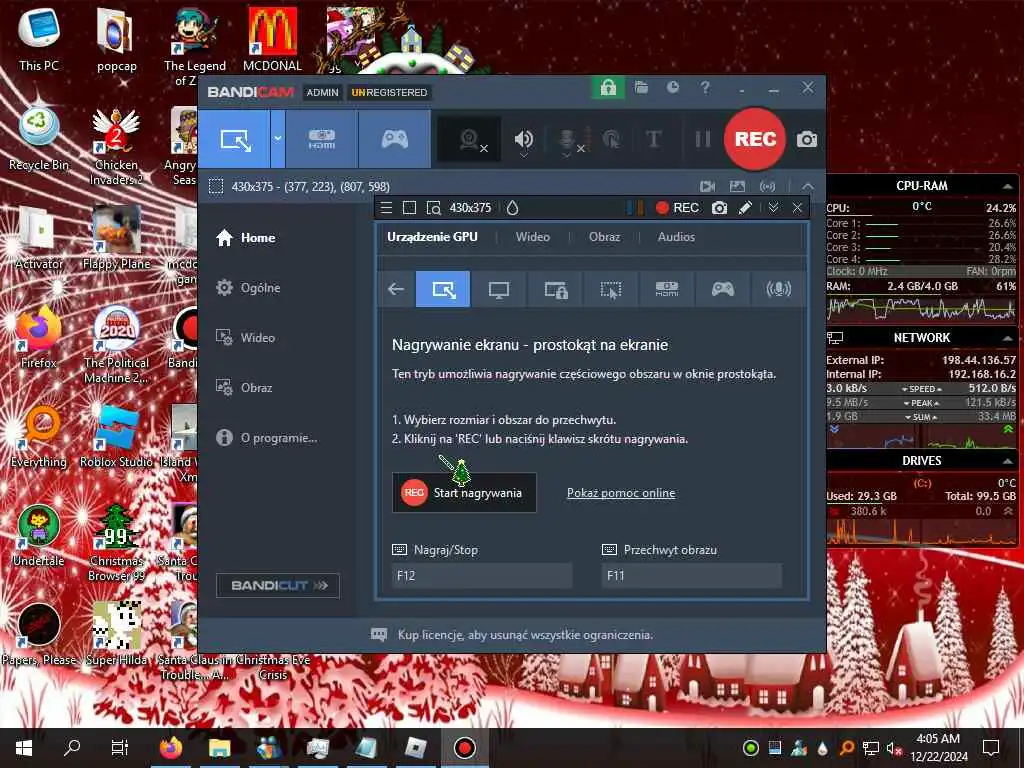Click the image icon in status row
The image size is (1024, 768).
point(737,187)
